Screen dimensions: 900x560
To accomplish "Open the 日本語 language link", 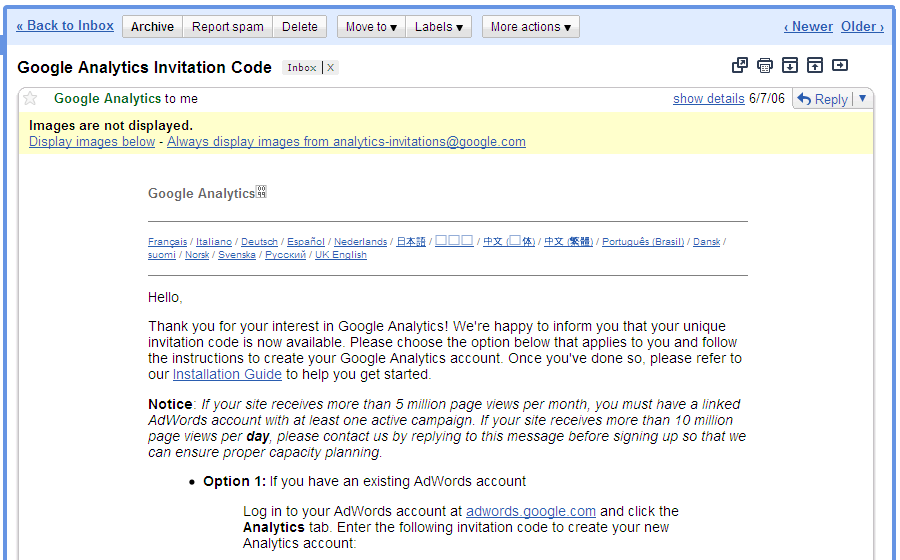I will pos(411,242).
